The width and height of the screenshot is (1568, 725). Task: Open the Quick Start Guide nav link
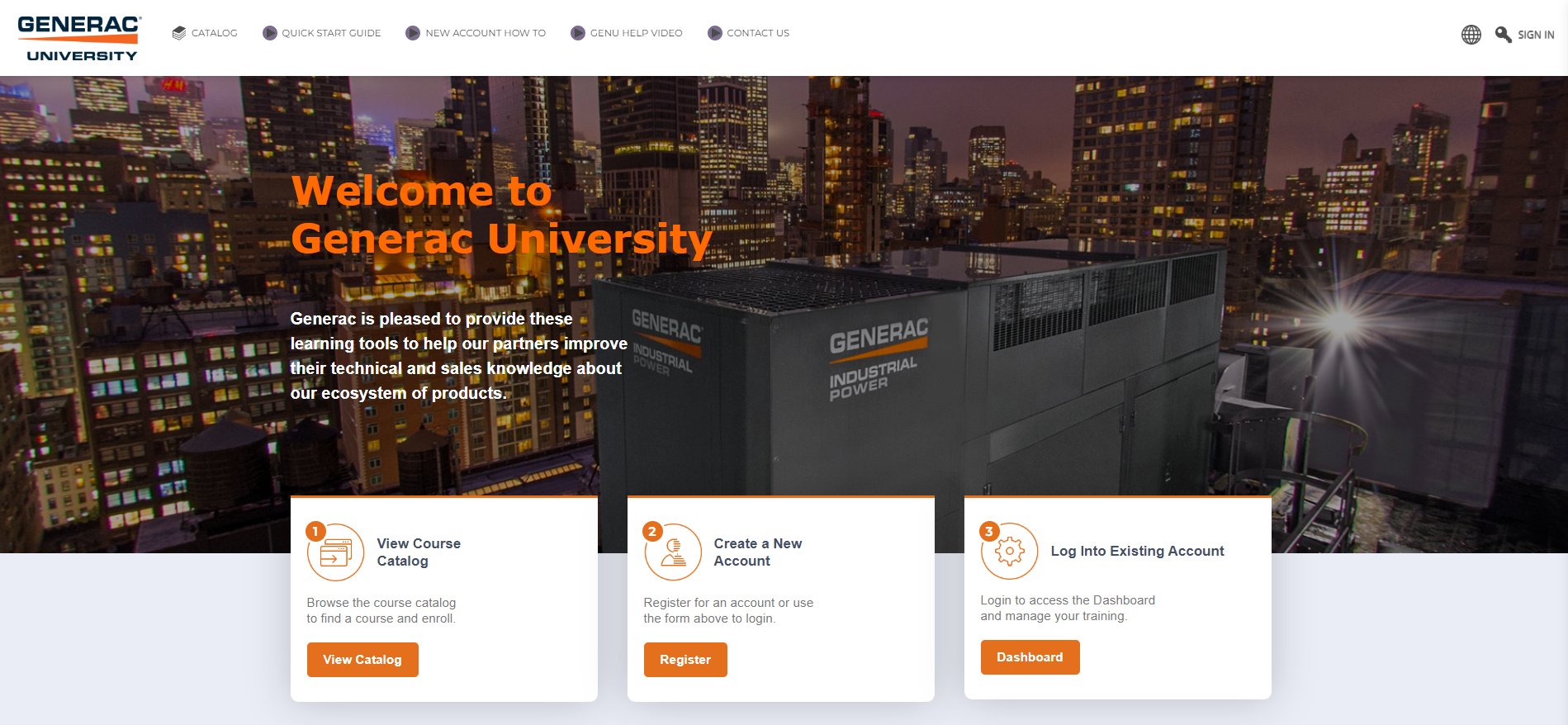pyautogui.click(x=331, y=33)
